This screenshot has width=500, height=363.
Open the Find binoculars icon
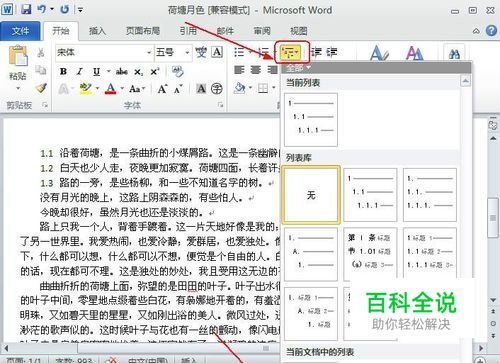pos(454,54)
